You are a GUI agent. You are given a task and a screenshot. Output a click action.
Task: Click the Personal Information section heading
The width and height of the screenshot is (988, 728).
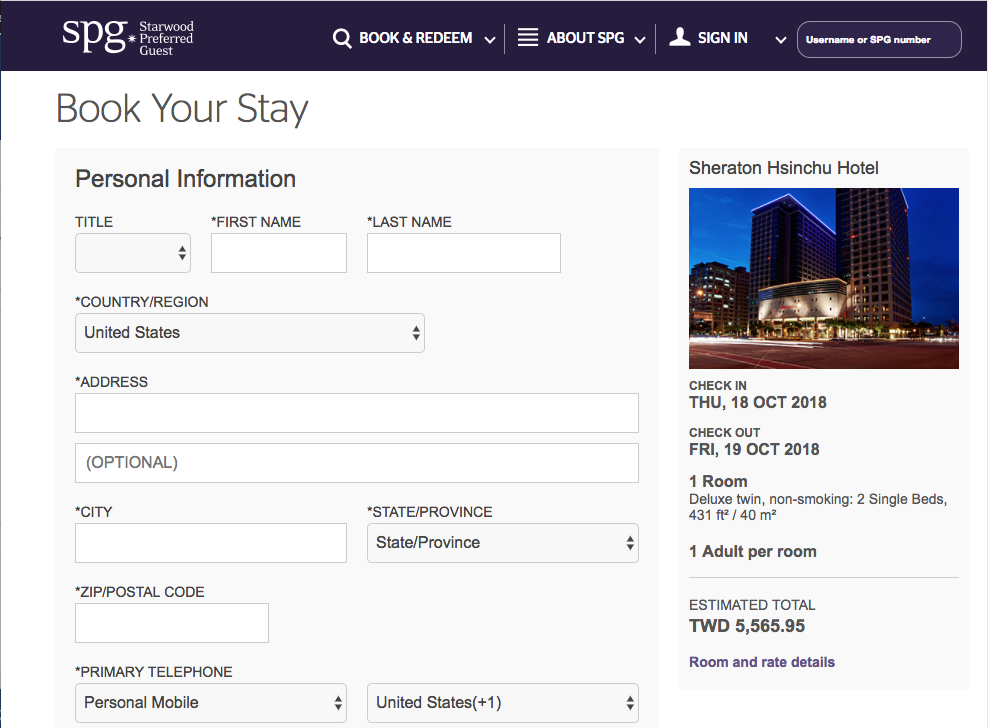[x=185, y=179]
